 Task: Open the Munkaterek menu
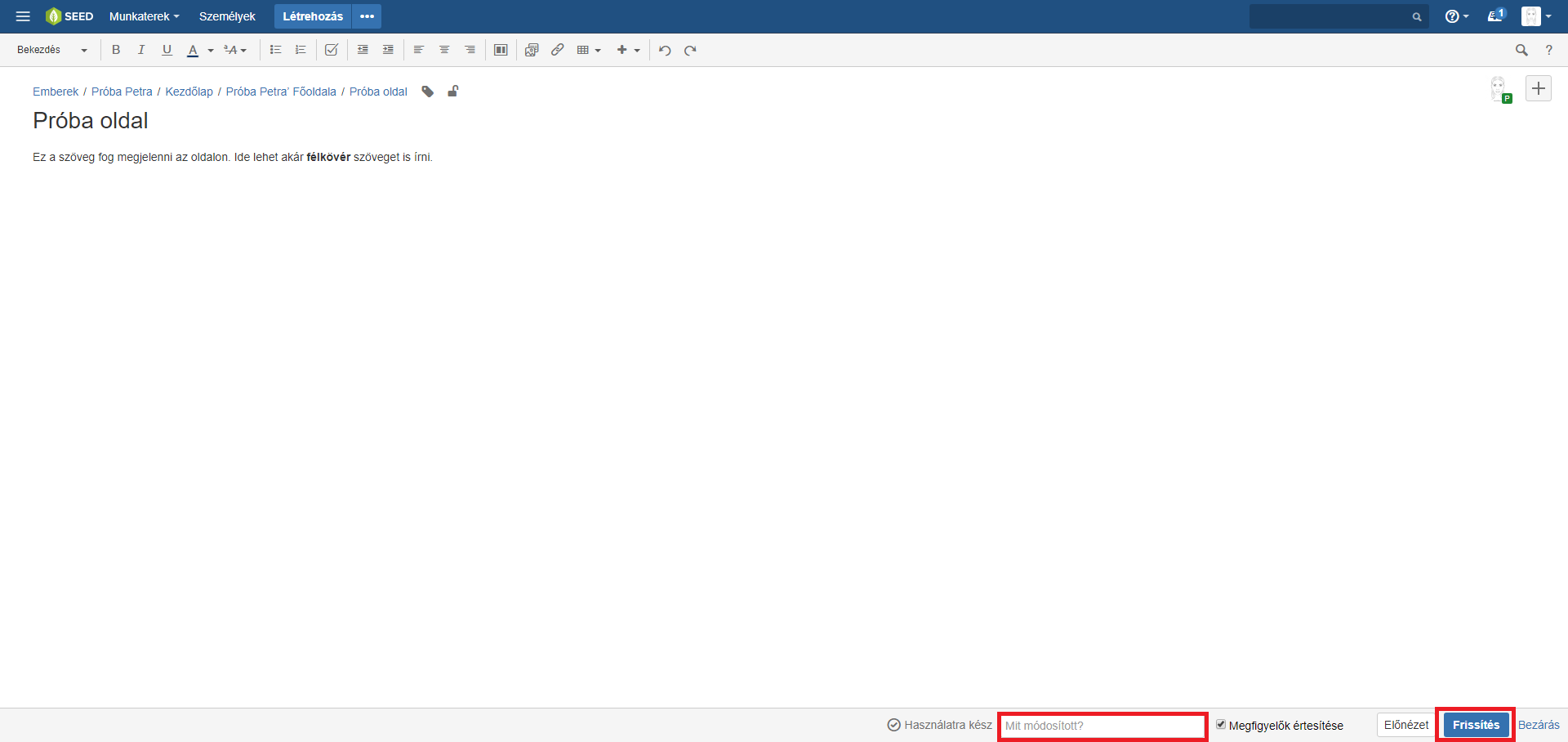coord(144,16)
